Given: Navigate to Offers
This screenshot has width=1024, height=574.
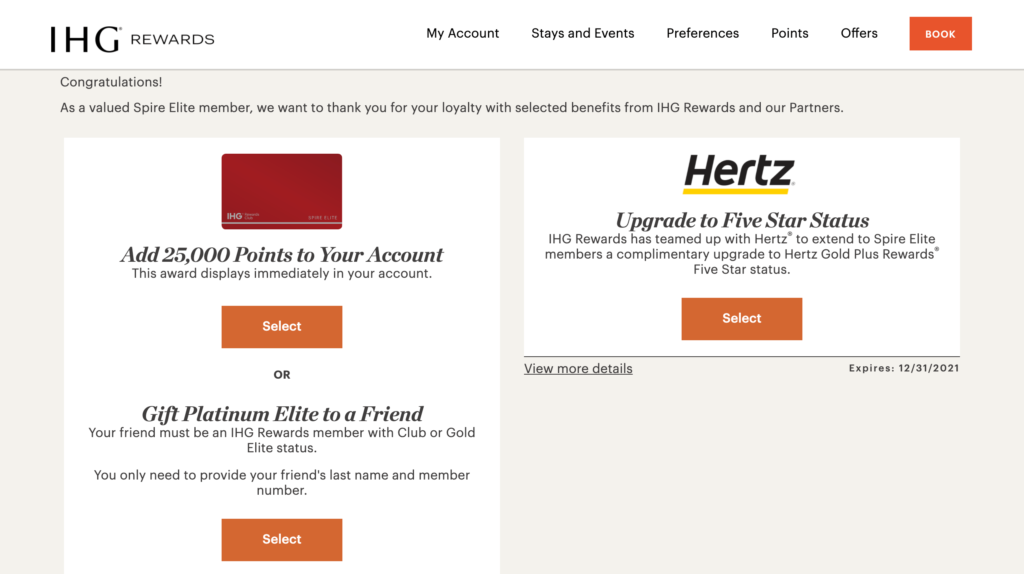Looking at the screenshot, I should pyautogui.click(x=859, y=33).
